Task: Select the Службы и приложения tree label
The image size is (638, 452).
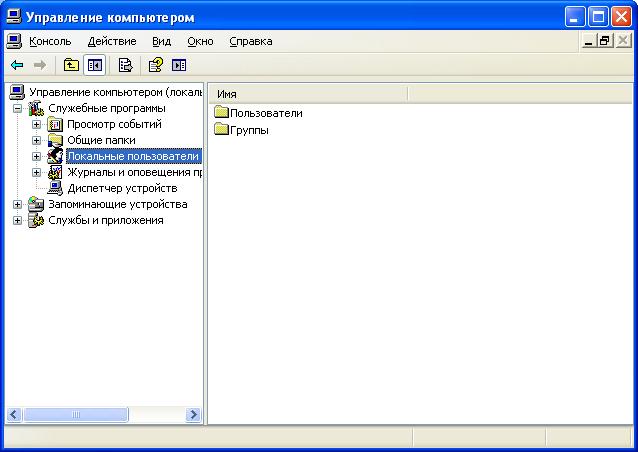Action: point(106,220)
